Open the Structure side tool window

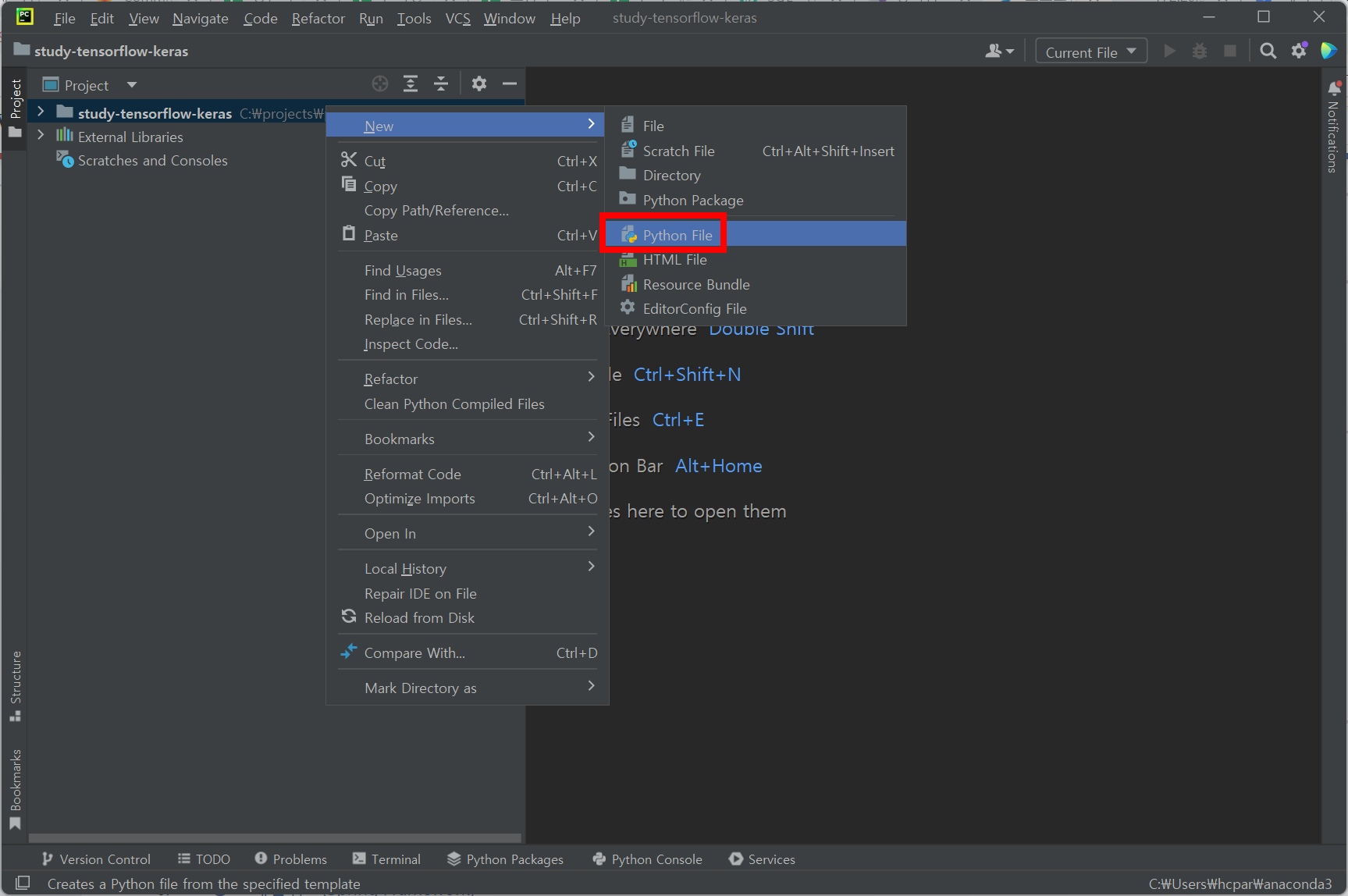[x=15, y=686]
